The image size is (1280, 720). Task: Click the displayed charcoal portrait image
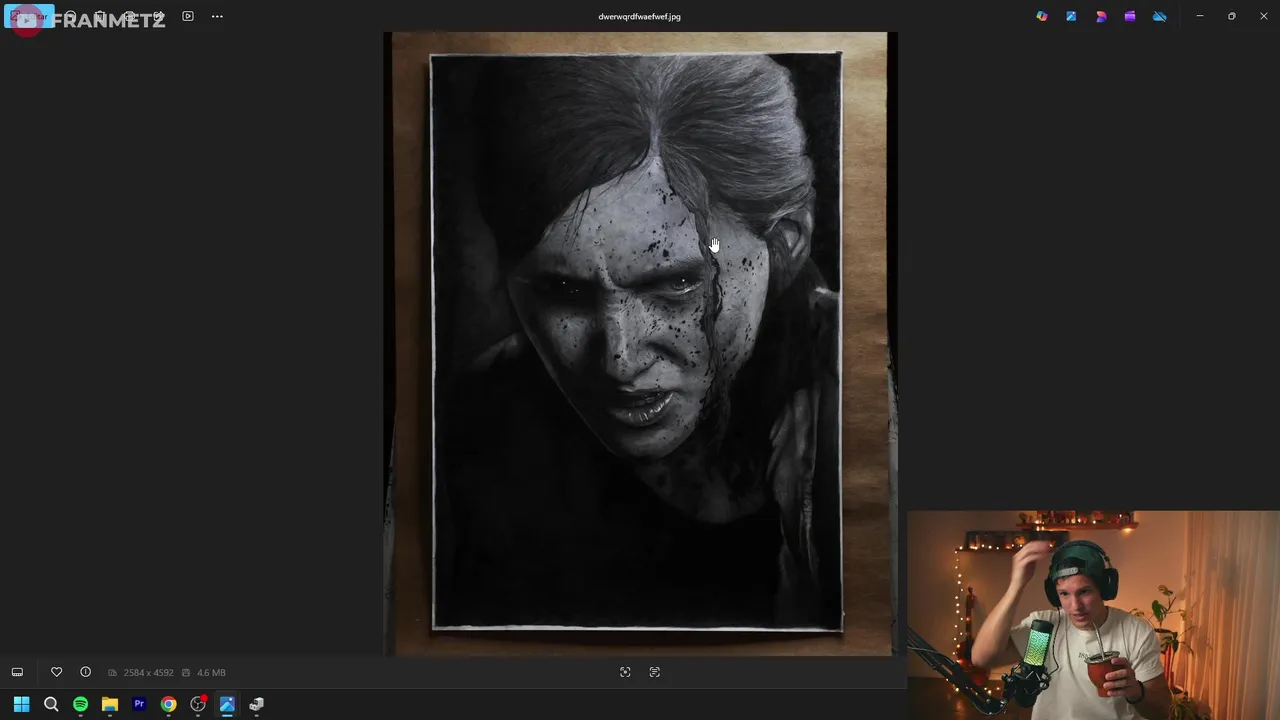(x=640, y=344)
